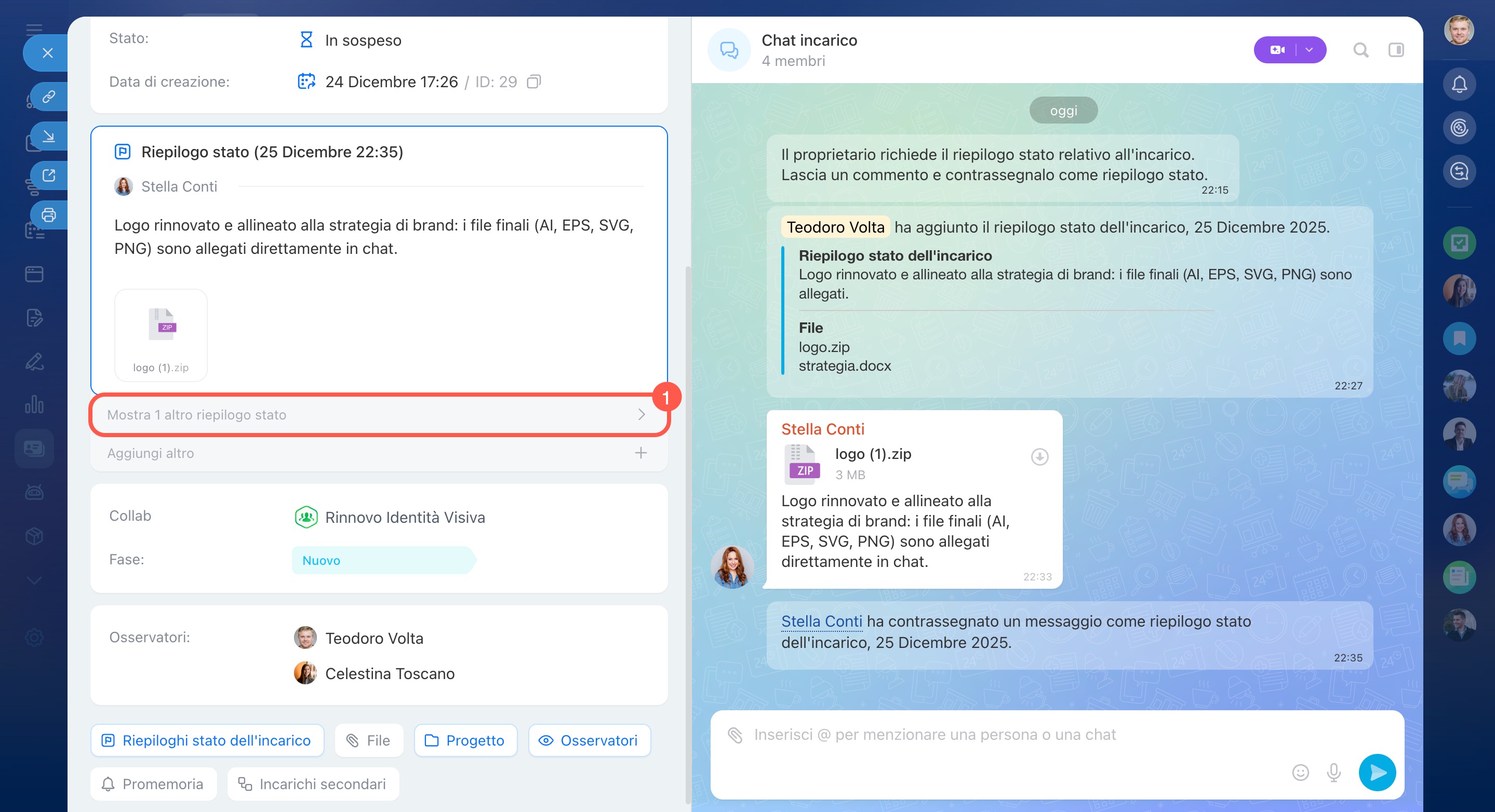
Task: Click the microphone voice message icon
Action: pyautogui.click(x=1333, y=772)
